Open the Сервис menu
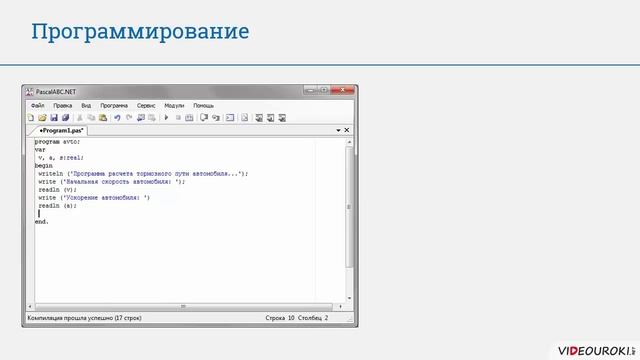This screenshot has width=640, height=360. pos(146,106)
